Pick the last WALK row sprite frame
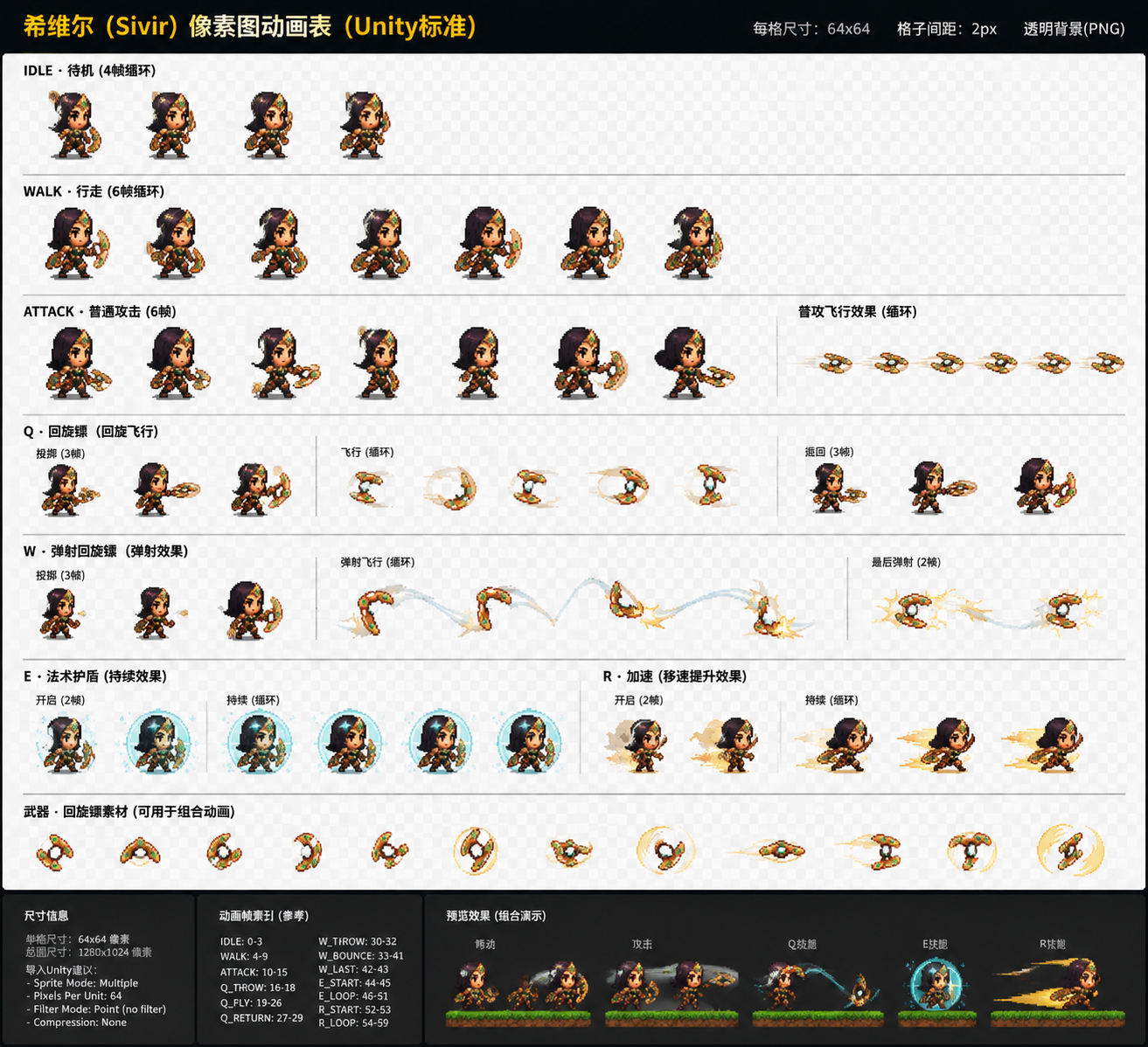The height and width of the screenshot is (1047, 1148). pyautogui.click(x=694, y=243)
